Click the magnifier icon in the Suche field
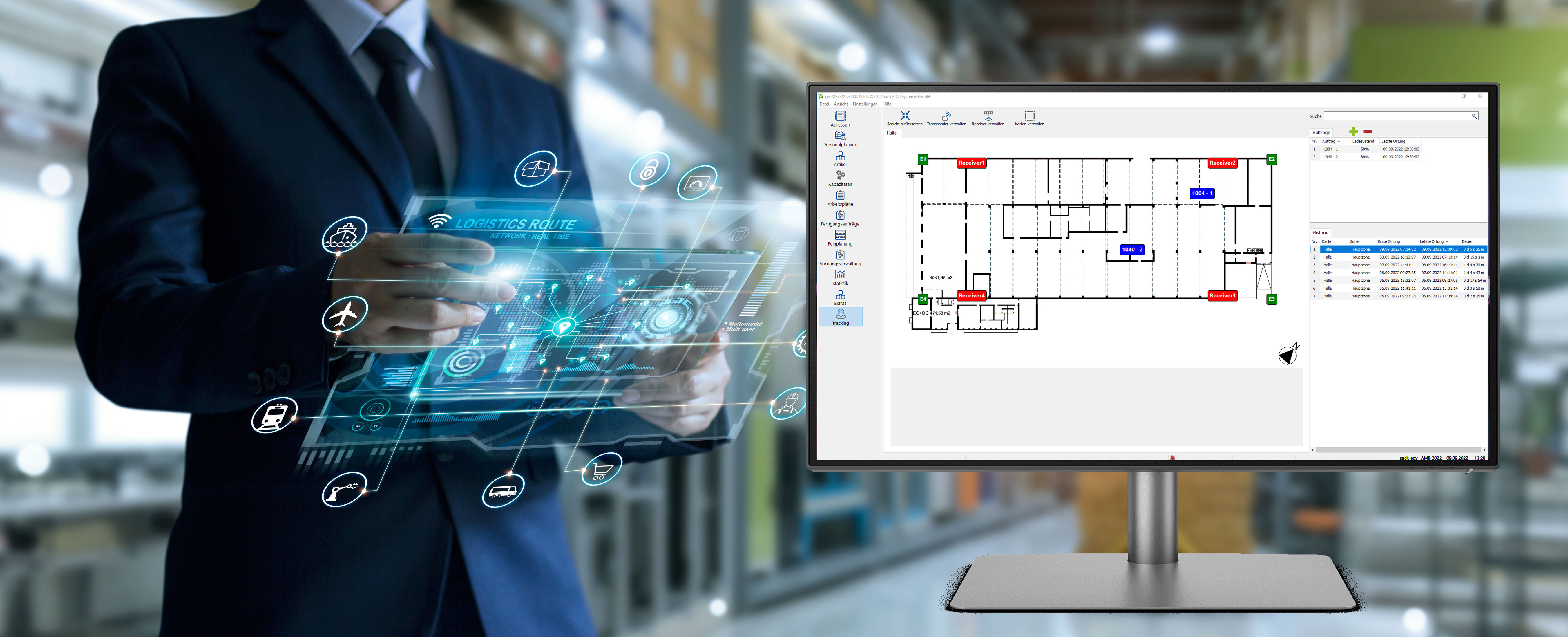Screen dimensions: 1568x637 [x=1474, y=116]
